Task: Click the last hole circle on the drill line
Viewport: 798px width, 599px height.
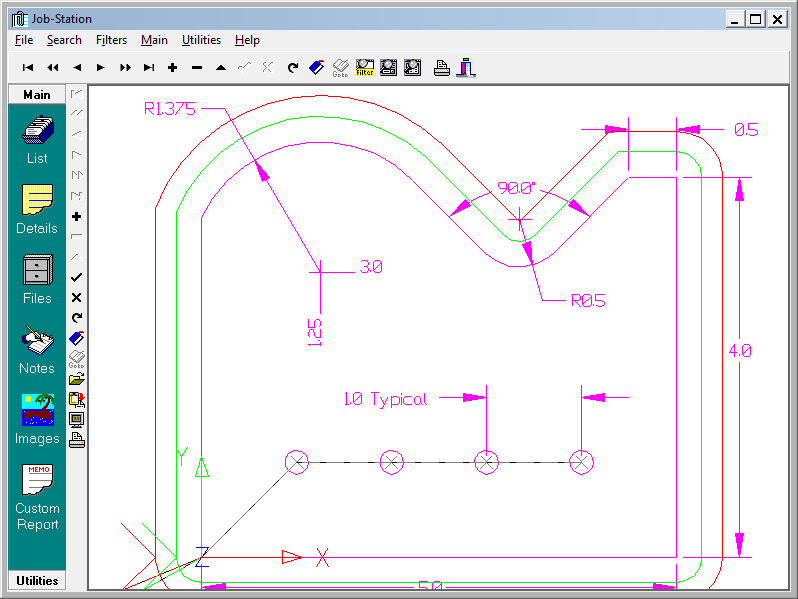Action: [x=582, y=463]
